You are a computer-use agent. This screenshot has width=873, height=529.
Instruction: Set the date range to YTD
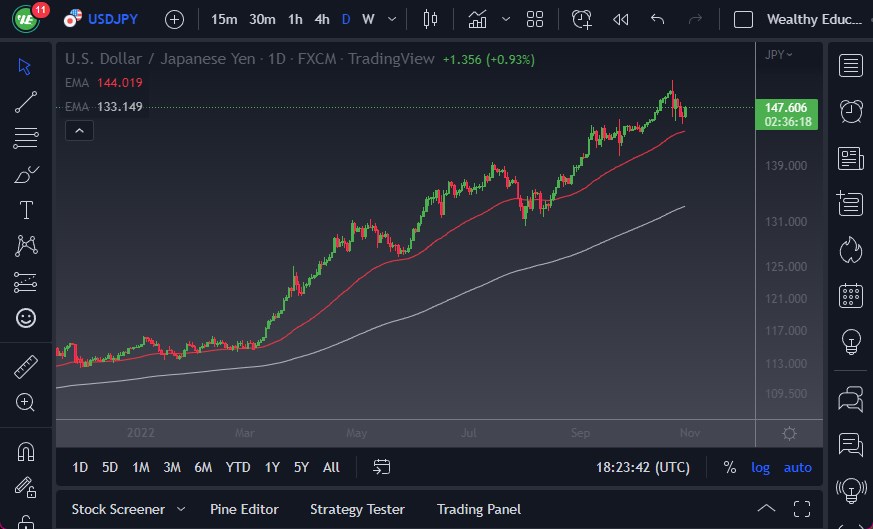[x=238, y=467]
